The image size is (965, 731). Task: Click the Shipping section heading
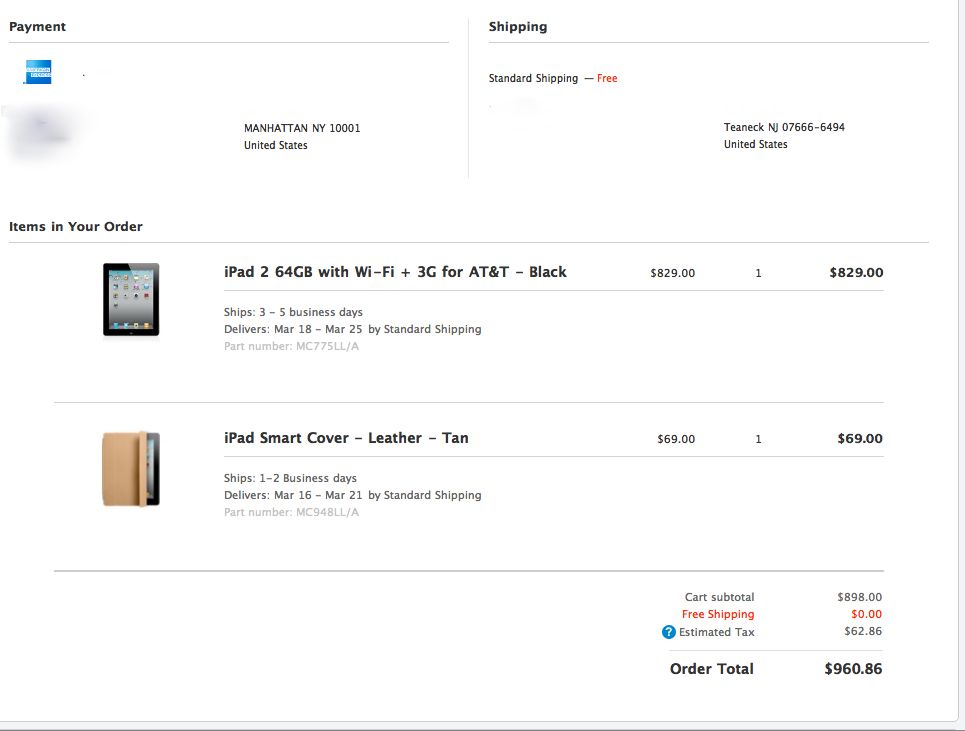click(518, 27)
